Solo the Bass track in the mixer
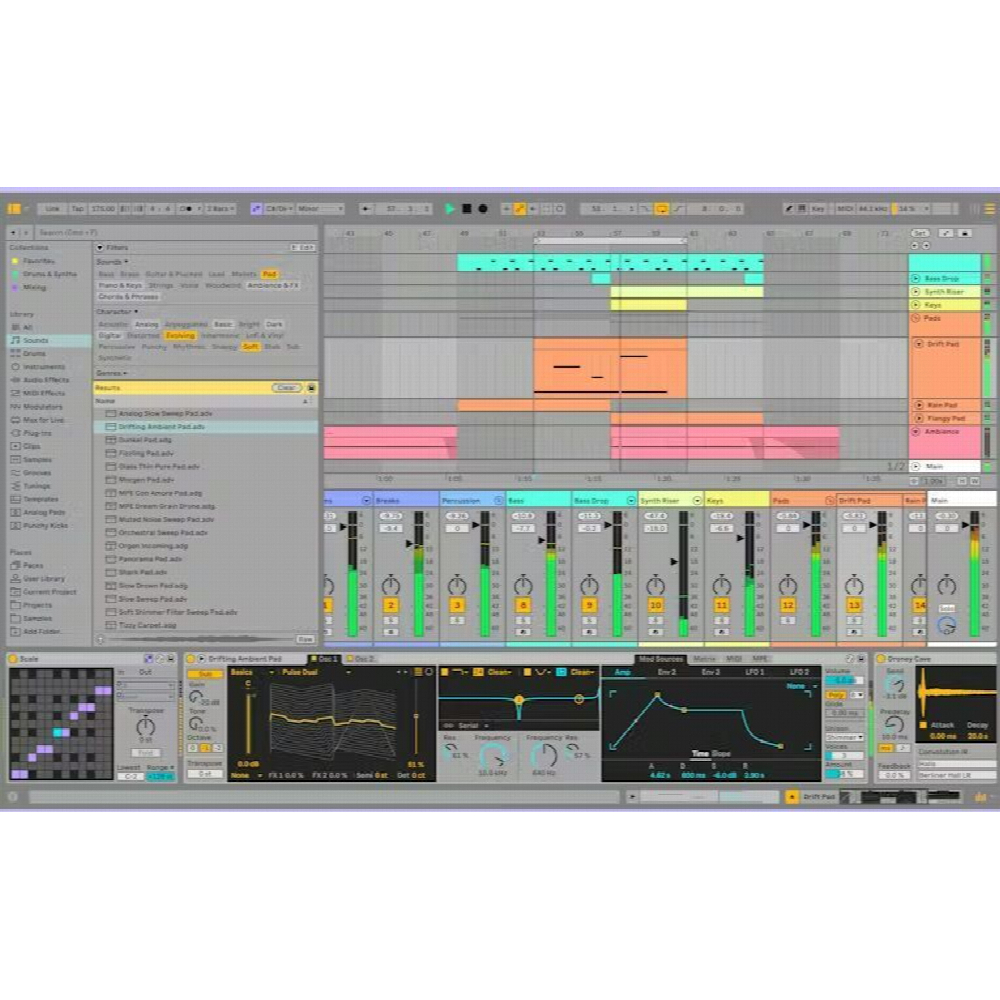 point(522,619)
